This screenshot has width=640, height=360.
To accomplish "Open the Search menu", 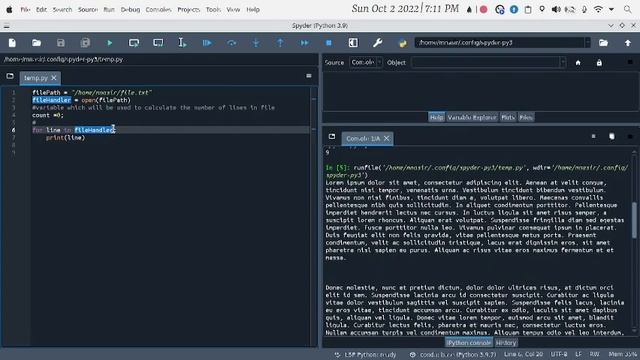I will click(62, 9).
